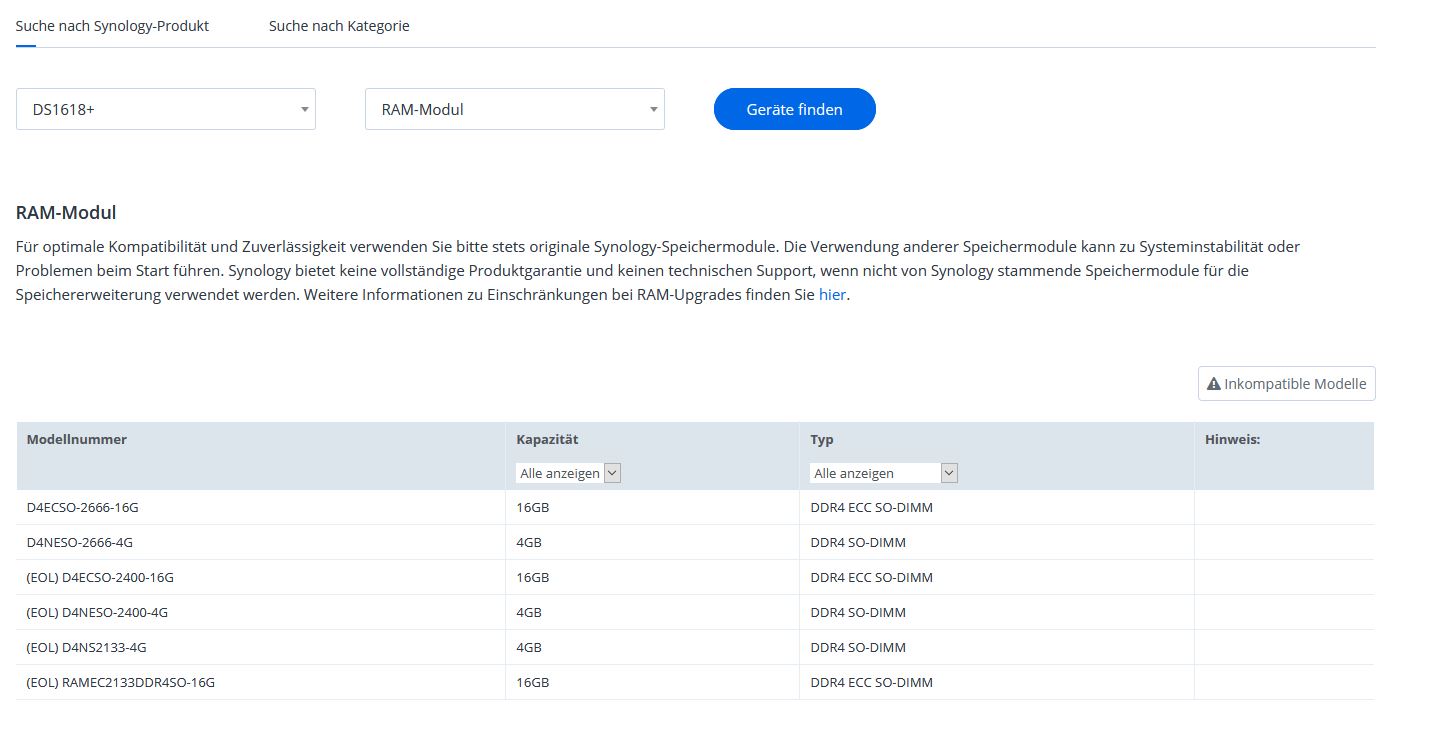The image size is (1429, 755).
Task: Click the Kapazität column header
Action: 547,439
